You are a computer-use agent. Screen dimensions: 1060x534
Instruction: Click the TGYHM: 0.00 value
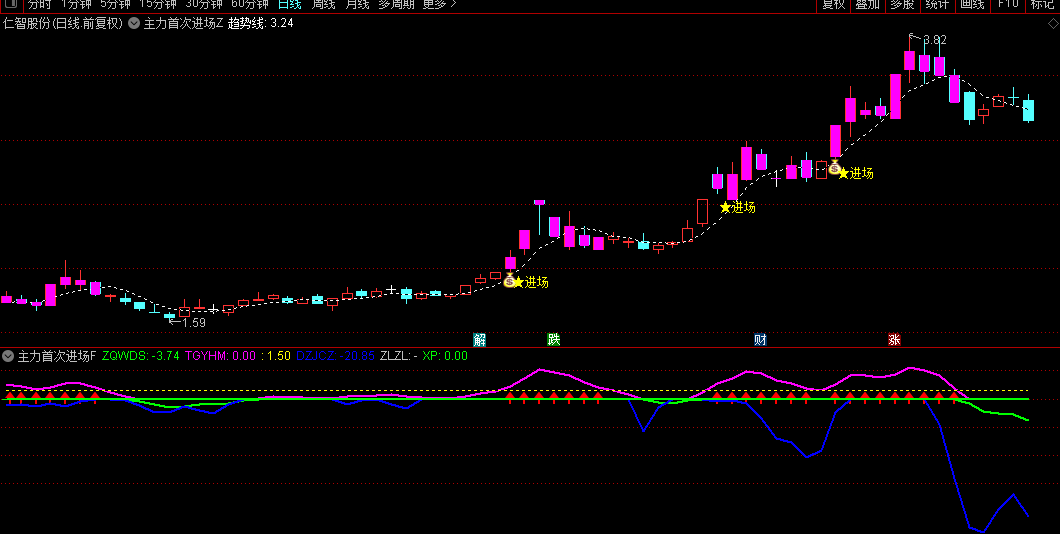(220, 356)
